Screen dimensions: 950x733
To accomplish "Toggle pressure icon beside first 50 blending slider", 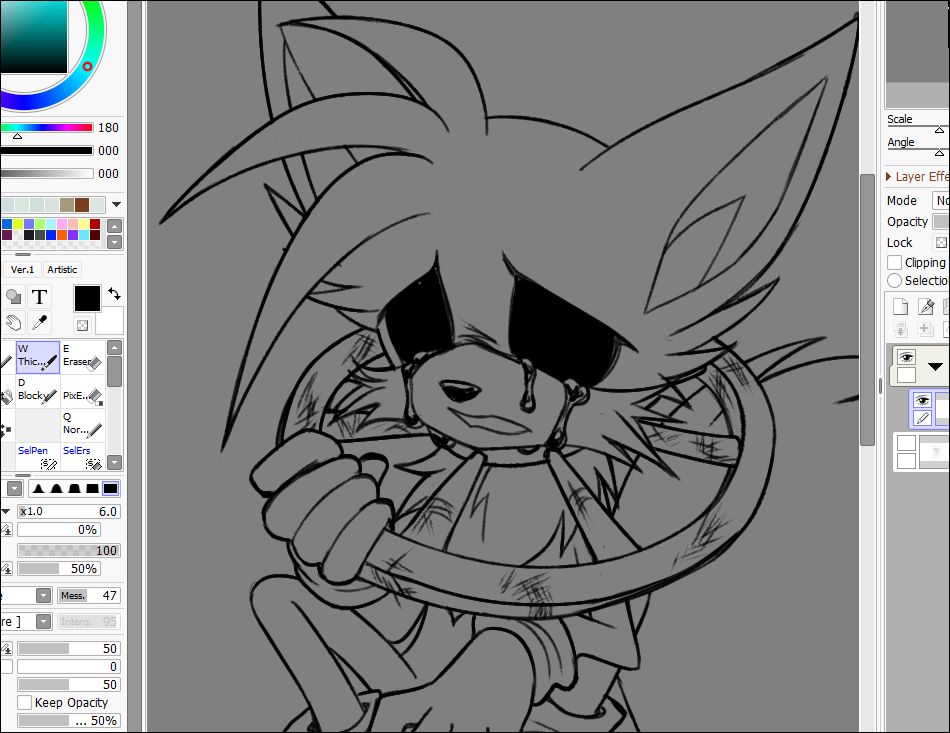I will [6, 649].
